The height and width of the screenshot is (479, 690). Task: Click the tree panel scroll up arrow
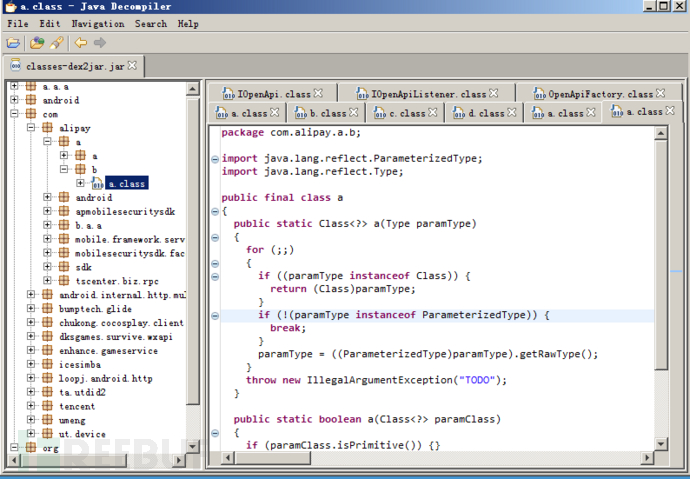193,89
